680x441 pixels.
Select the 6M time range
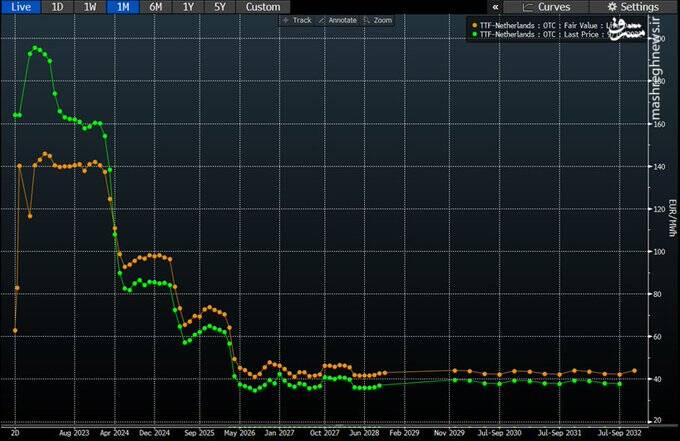pos(155,7)
